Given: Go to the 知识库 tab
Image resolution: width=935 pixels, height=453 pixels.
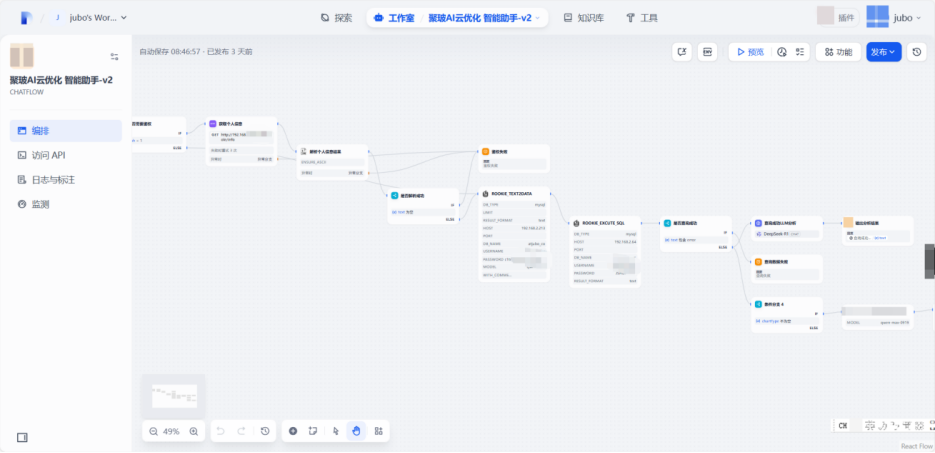Looking at the screenshot, I should [x=582, y=17].
